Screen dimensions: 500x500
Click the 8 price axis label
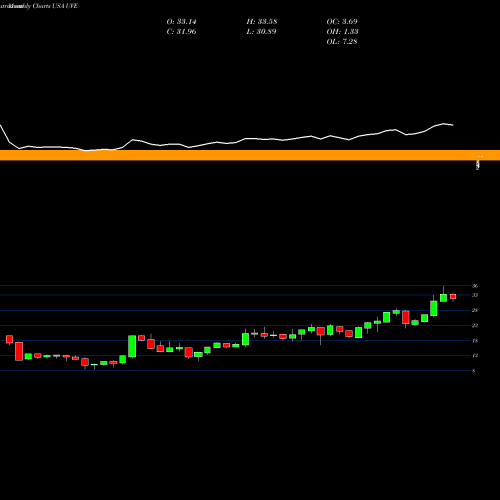click(474, 371)
